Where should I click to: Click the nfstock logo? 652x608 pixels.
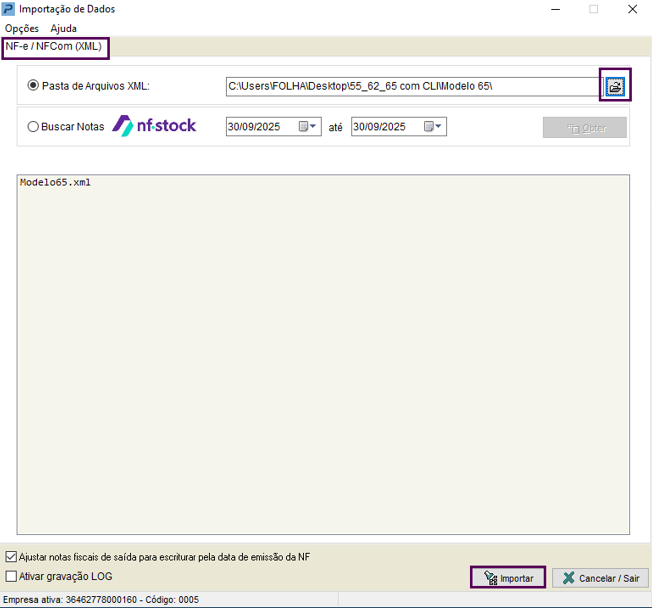(154, 126)
